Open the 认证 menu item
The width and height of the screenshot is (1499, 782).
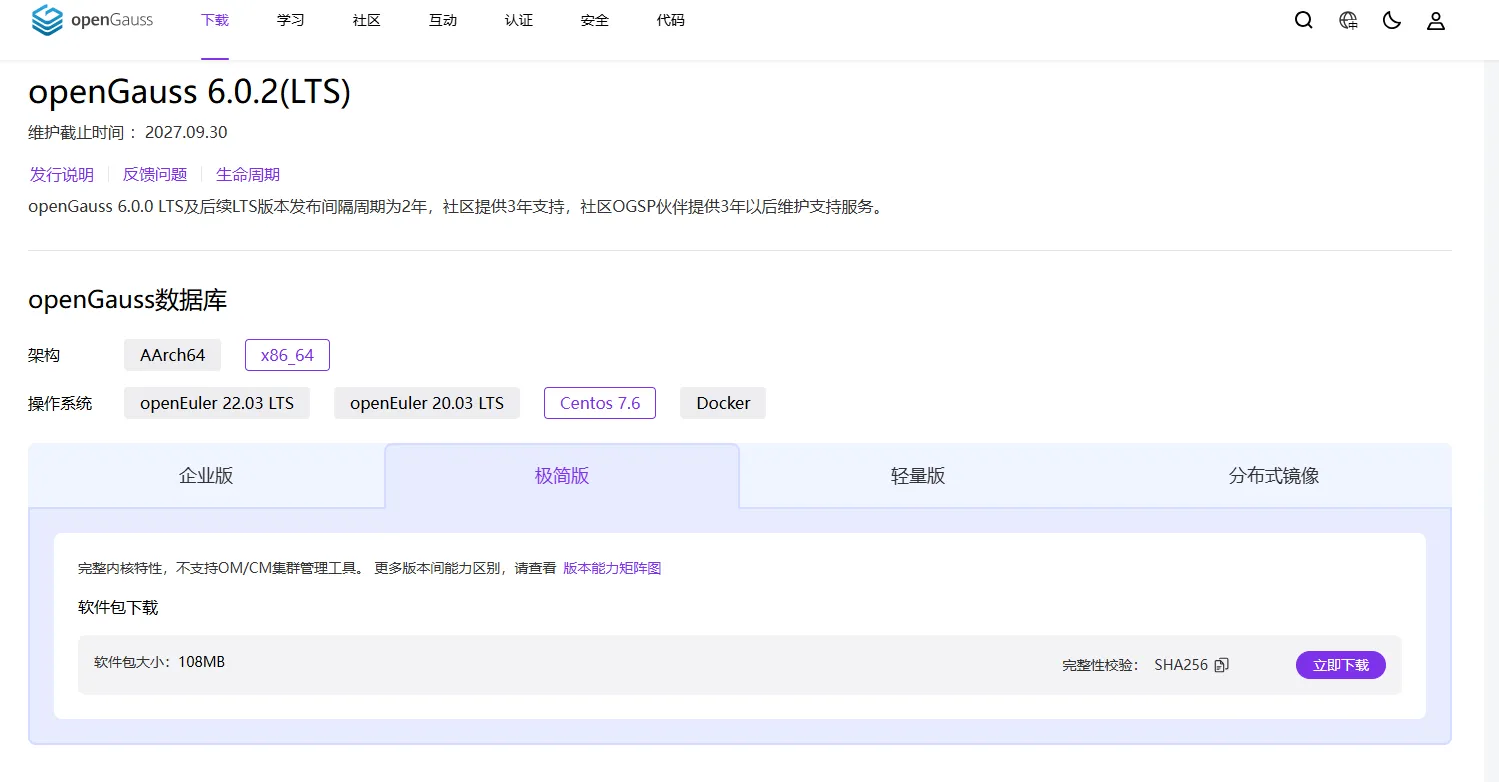pyautogui.click(x=518, y=19)
